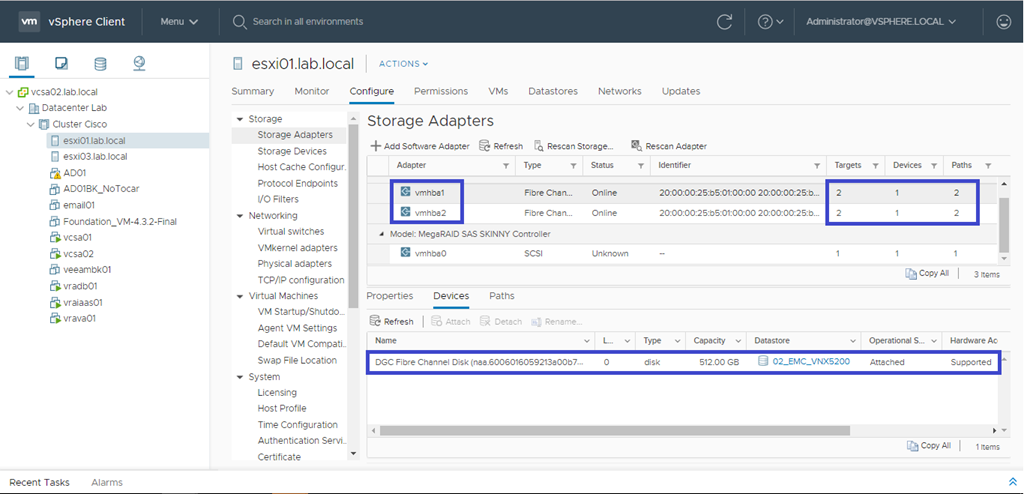
Task: Click Copy All under adapters table
Action: point(927,273)
